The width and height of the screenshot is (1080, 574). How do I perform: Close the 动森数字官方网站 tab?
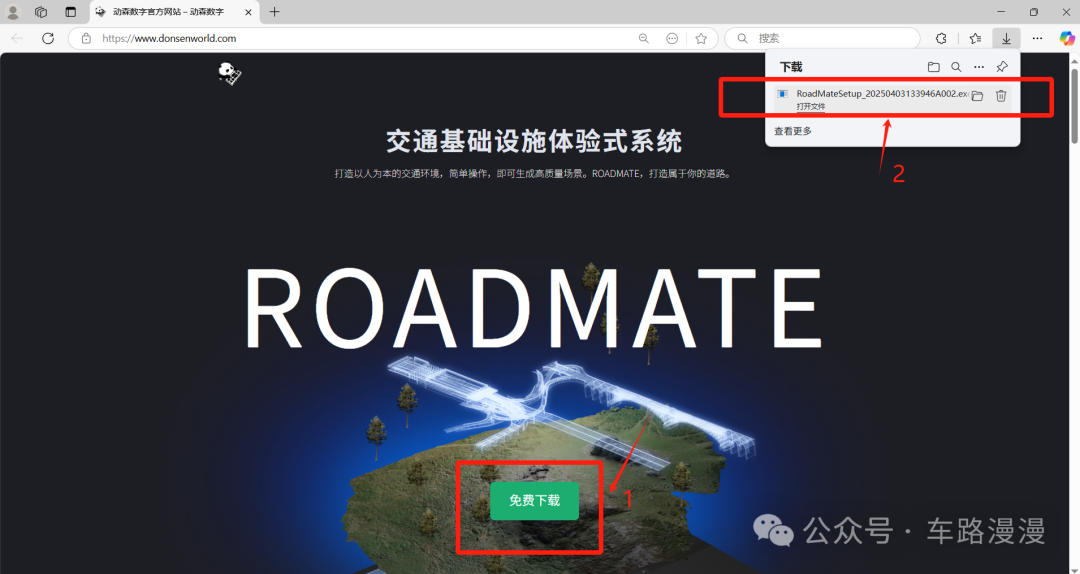(x=248, y=12)
